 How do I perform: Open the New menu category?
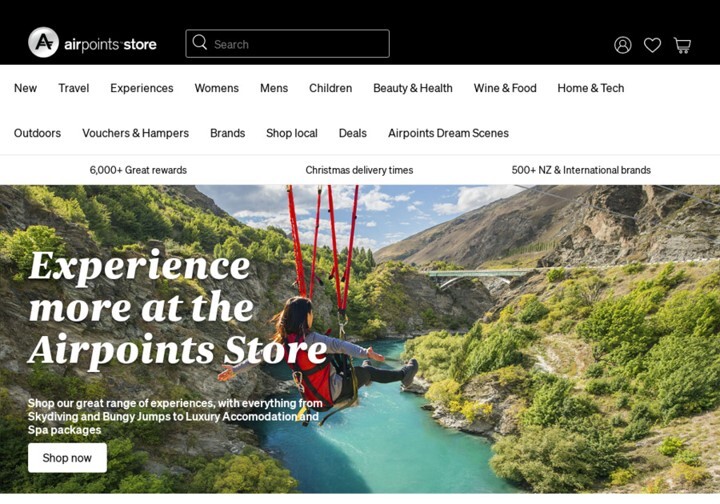pos(25,88)
